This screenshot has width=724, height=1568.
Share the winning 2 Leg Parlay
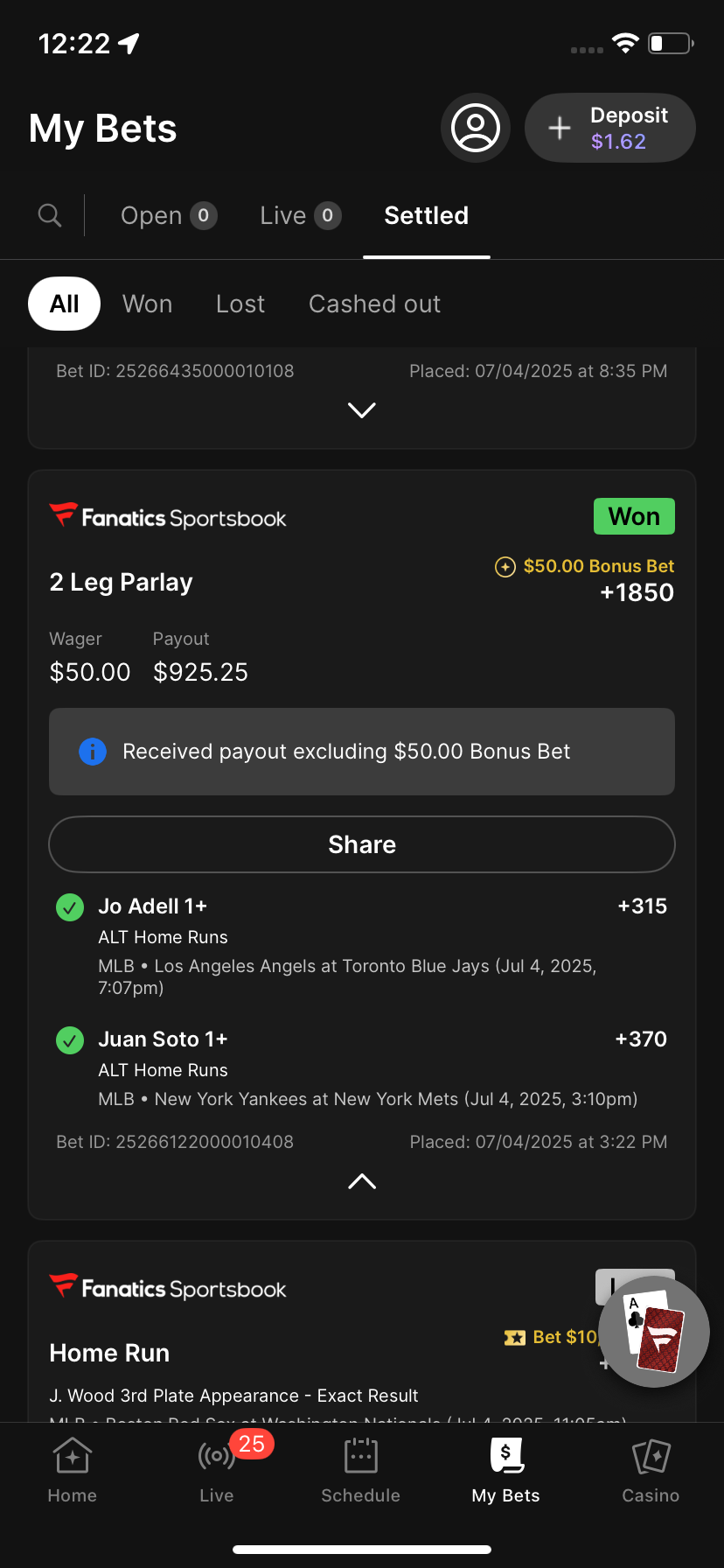pyautogui.click(x=362, y=844)
